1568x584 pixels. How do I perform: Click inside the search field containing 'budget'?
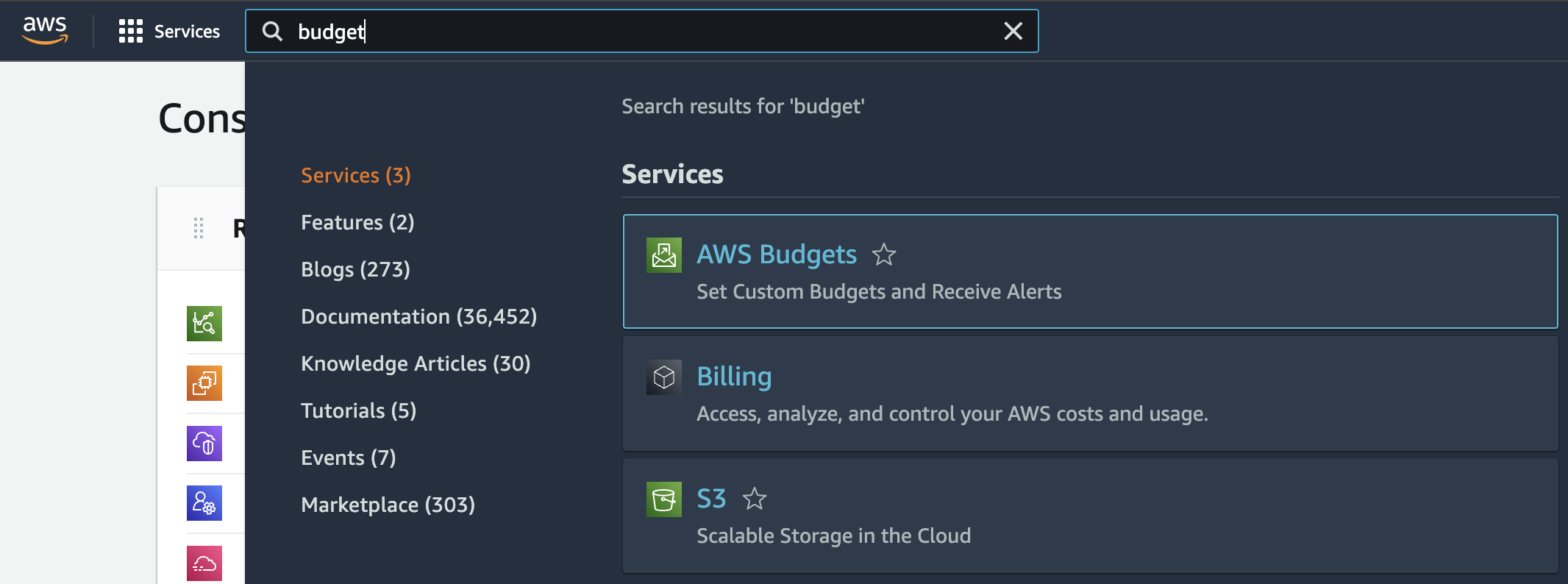(641, 31)
